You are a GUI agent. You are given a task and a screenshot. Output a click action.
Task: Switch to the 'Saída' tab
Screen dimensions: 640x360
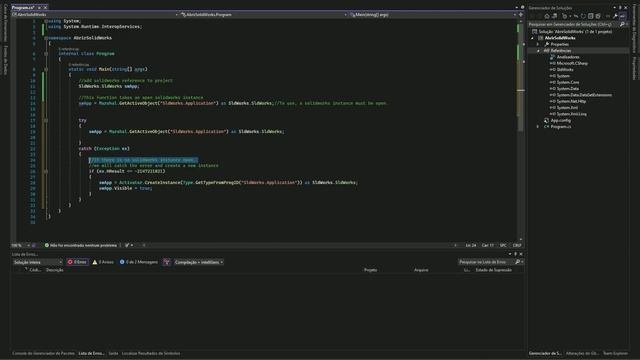[113, 353]
